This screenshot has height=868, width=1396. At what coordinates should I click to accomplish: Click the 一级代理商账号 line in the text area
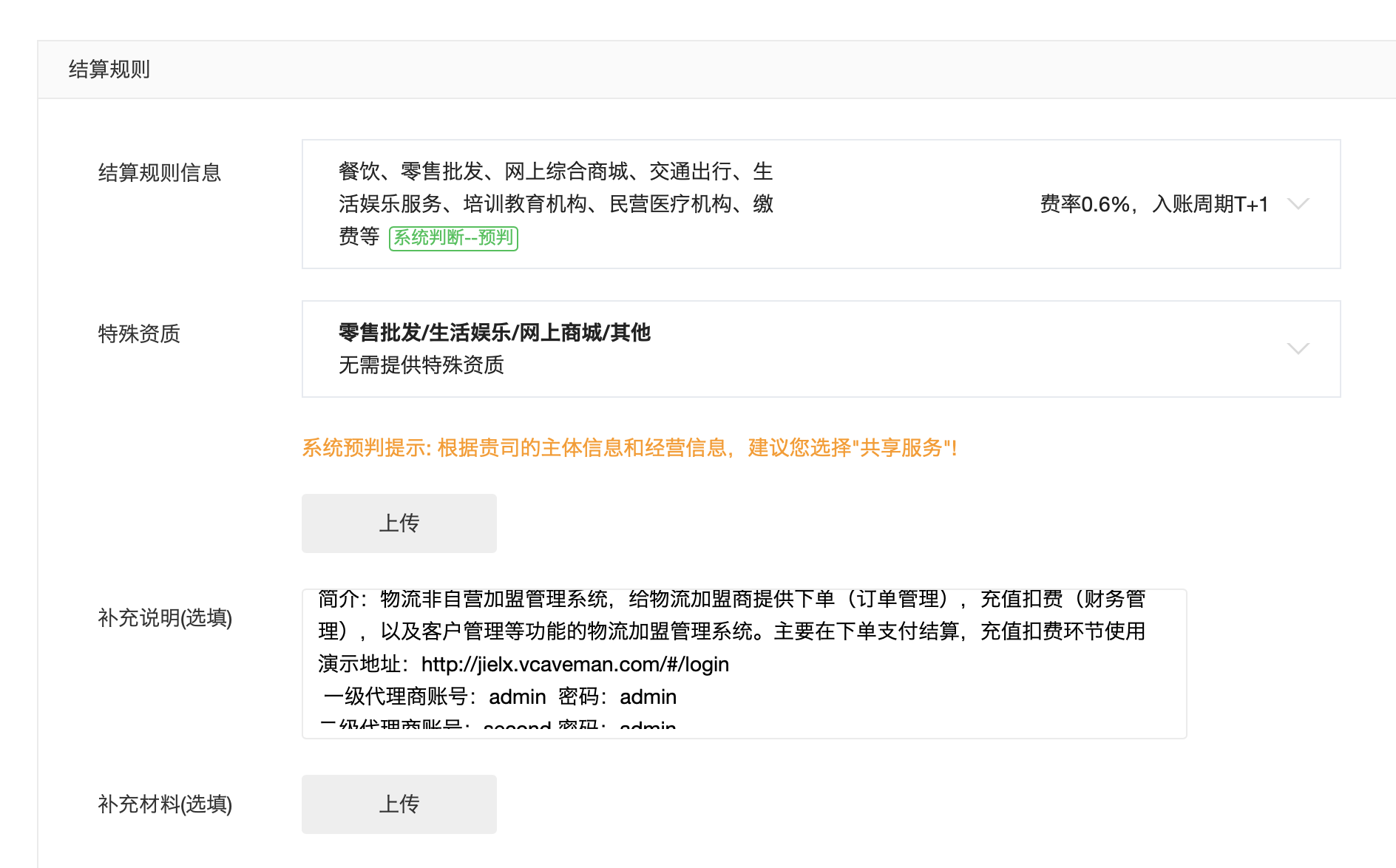tap(500, 697)
